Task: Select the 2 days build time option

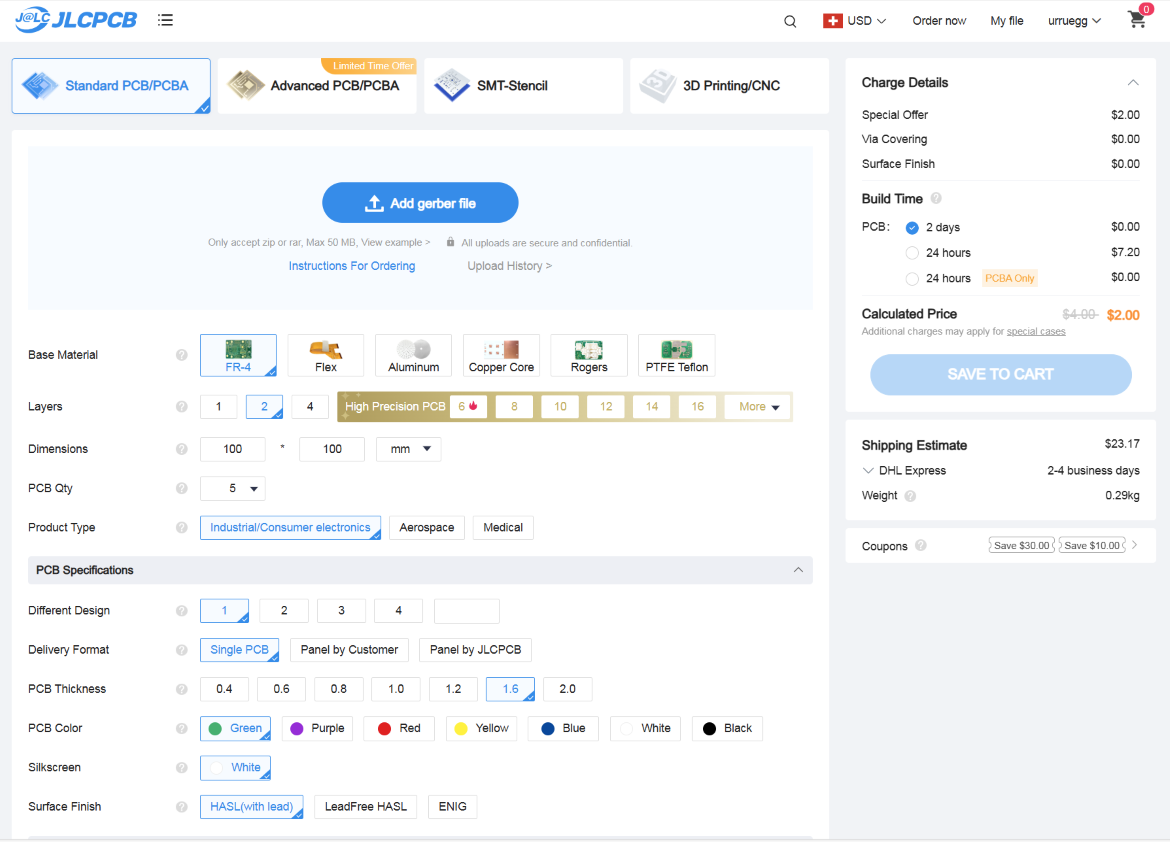Action: pyautogui.click(x=912, y=228)
